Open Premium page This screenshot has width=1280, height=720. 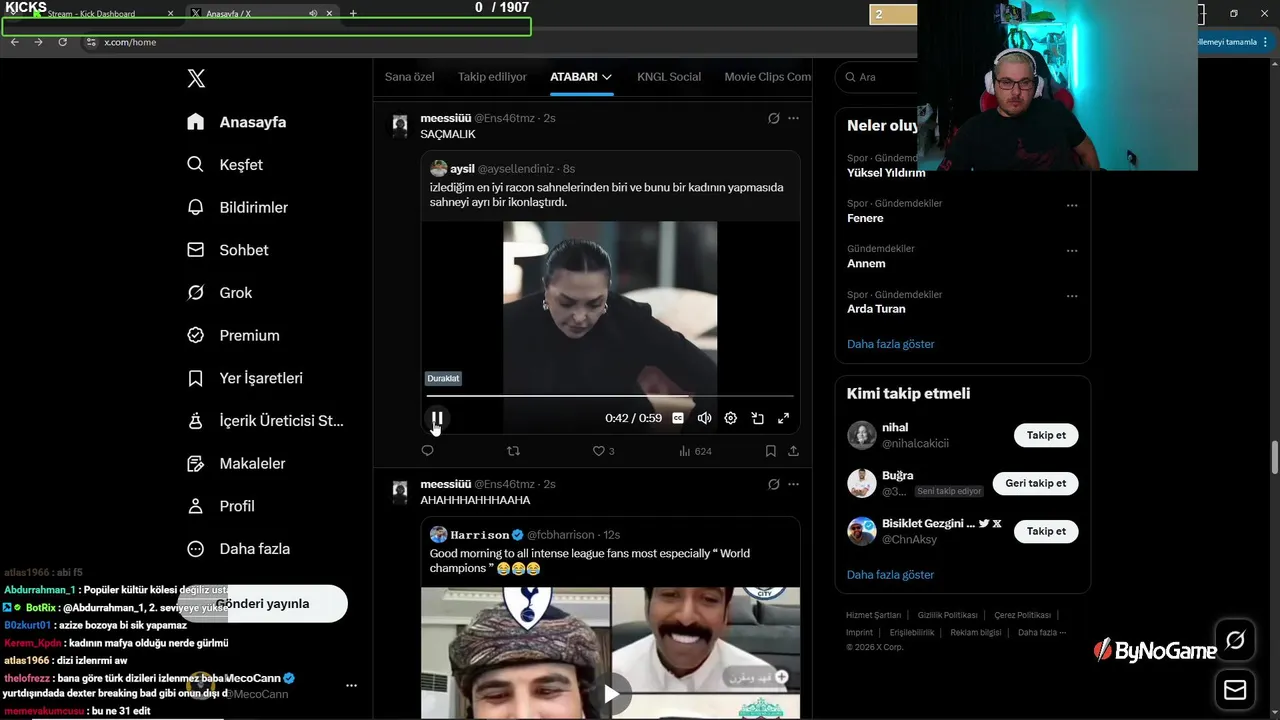tap(233, 336)
